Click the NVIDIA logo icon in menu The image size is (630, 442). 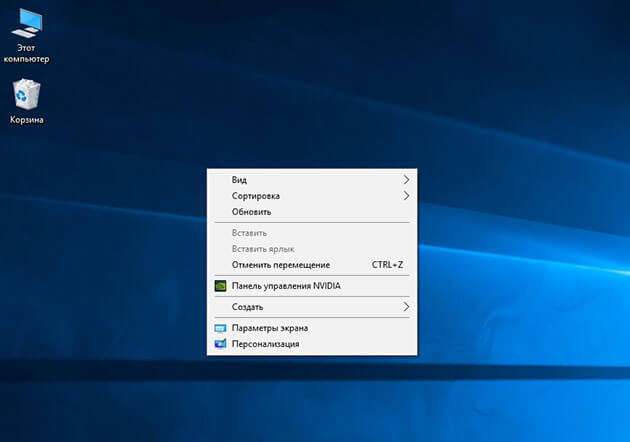220,286
